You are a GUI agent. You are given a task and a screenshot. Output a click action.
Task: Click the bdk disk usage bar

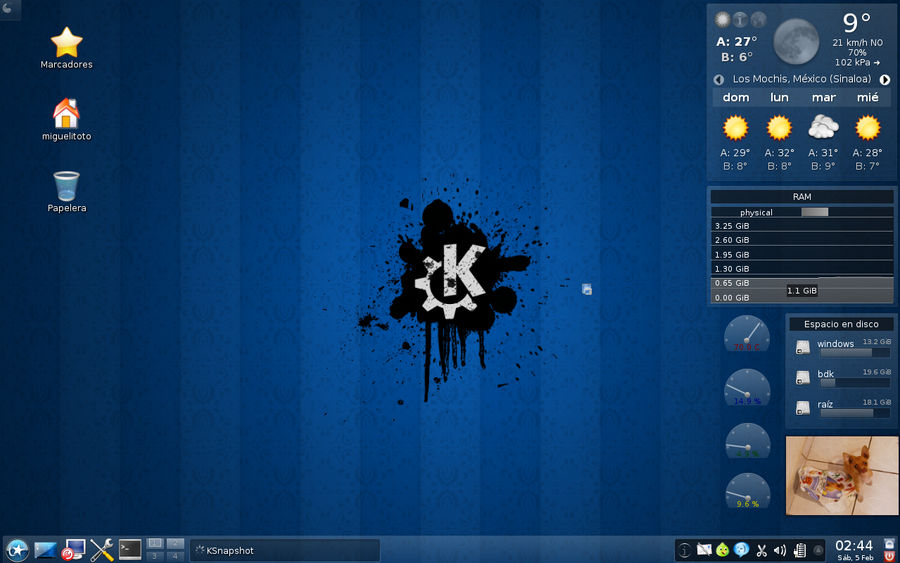855,383
